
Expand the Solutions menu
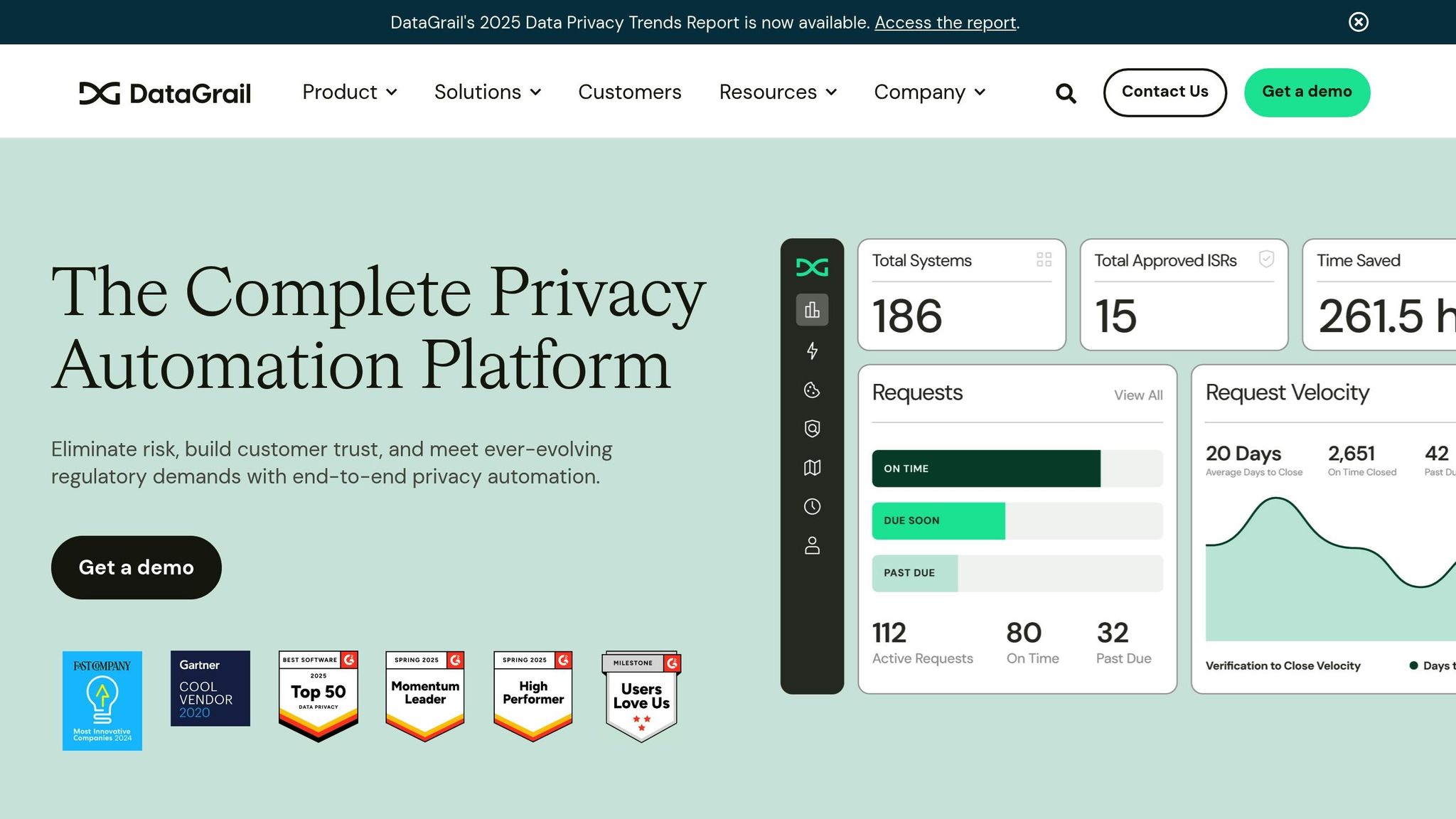488,92
